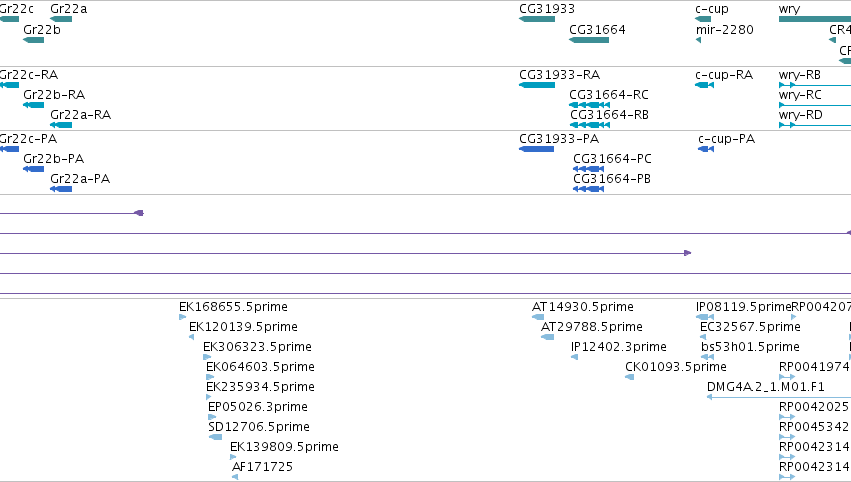Click transcript CG31664-RC glyph
The width and height of the screenshot is (851, 482).
point(589,105)
